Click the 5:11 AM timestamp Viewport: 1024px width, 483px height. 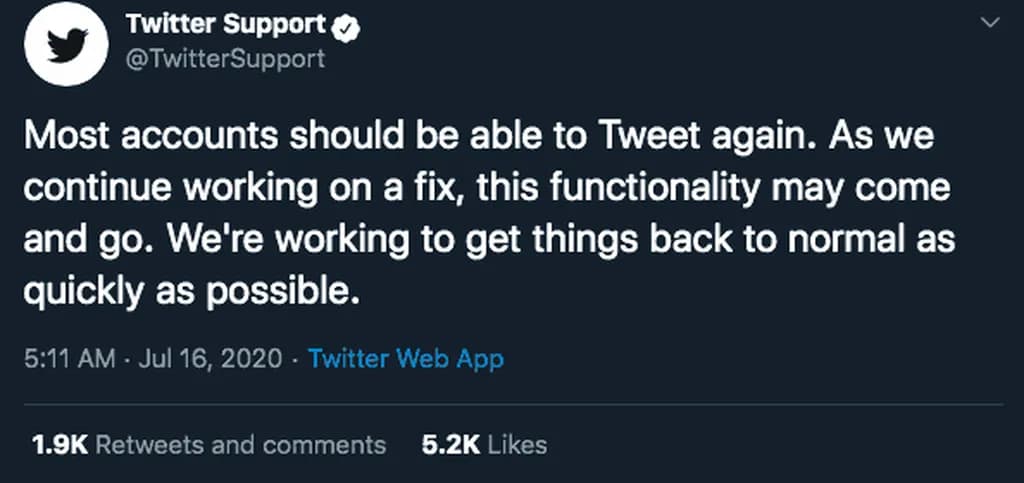click(70, 359)
